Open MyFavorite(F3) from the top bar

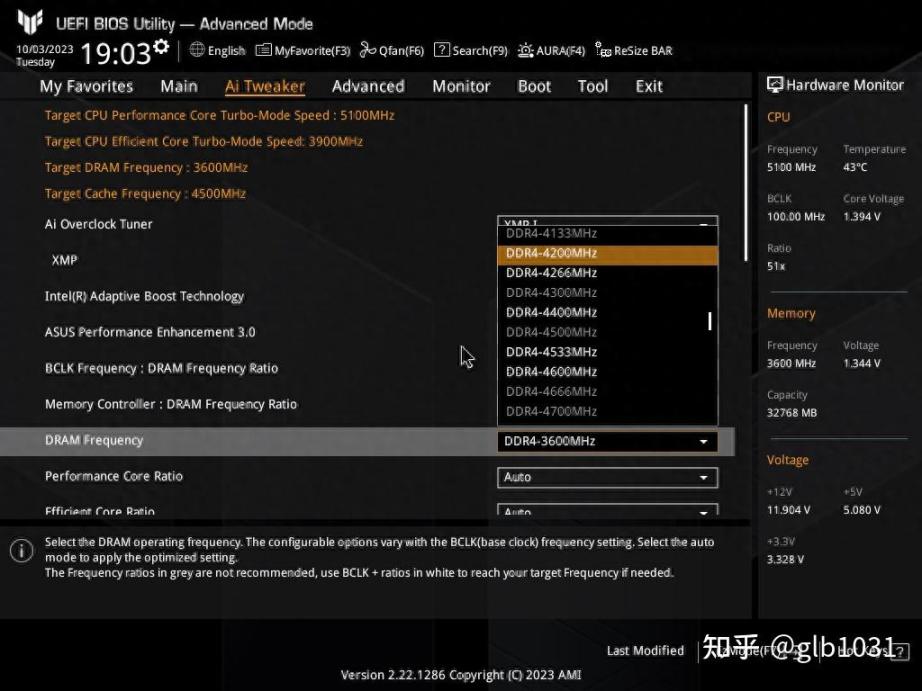point(303,51)
